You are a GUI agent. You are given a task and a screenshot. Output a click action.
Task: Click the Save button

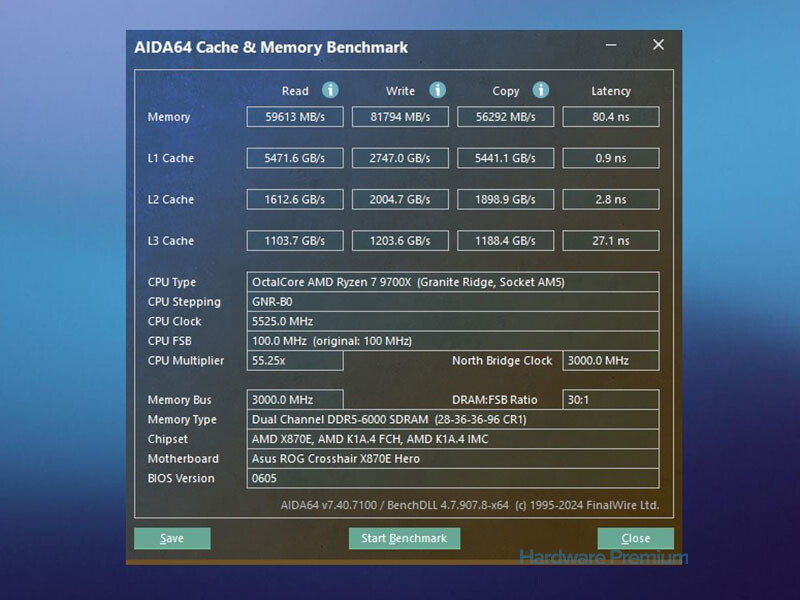(x=172, y=538)
